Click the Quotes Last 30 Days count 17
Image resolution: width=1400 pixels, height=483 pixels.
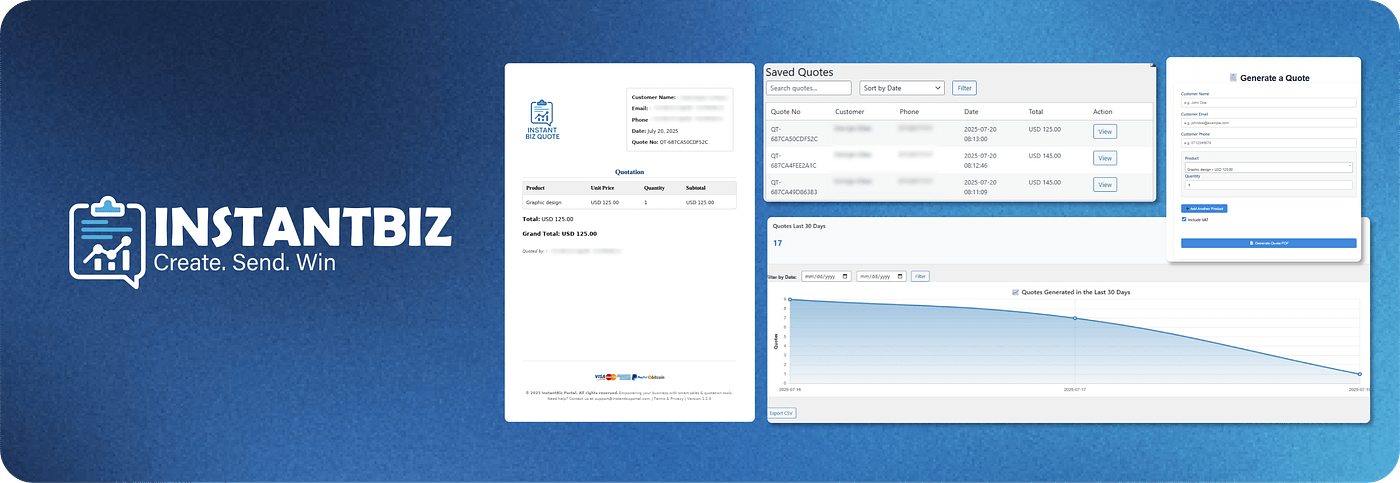click(778, 243)
